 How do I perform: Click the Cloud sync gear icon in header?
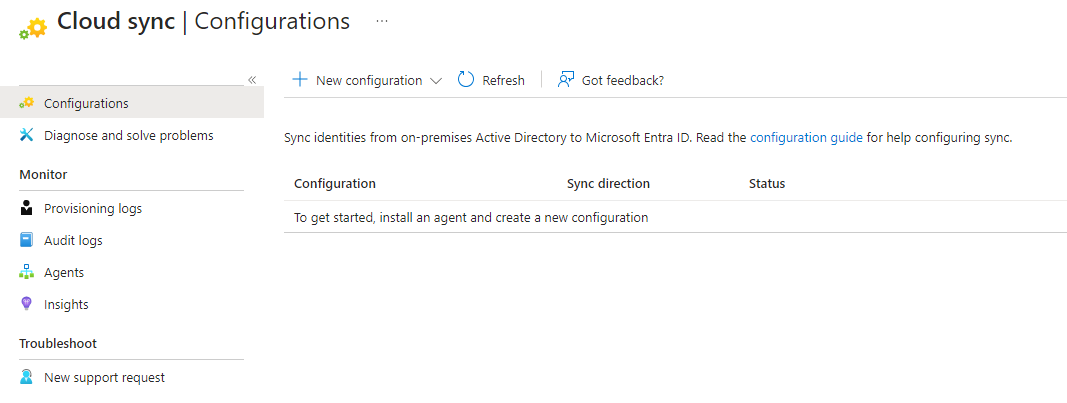point(33,28)
